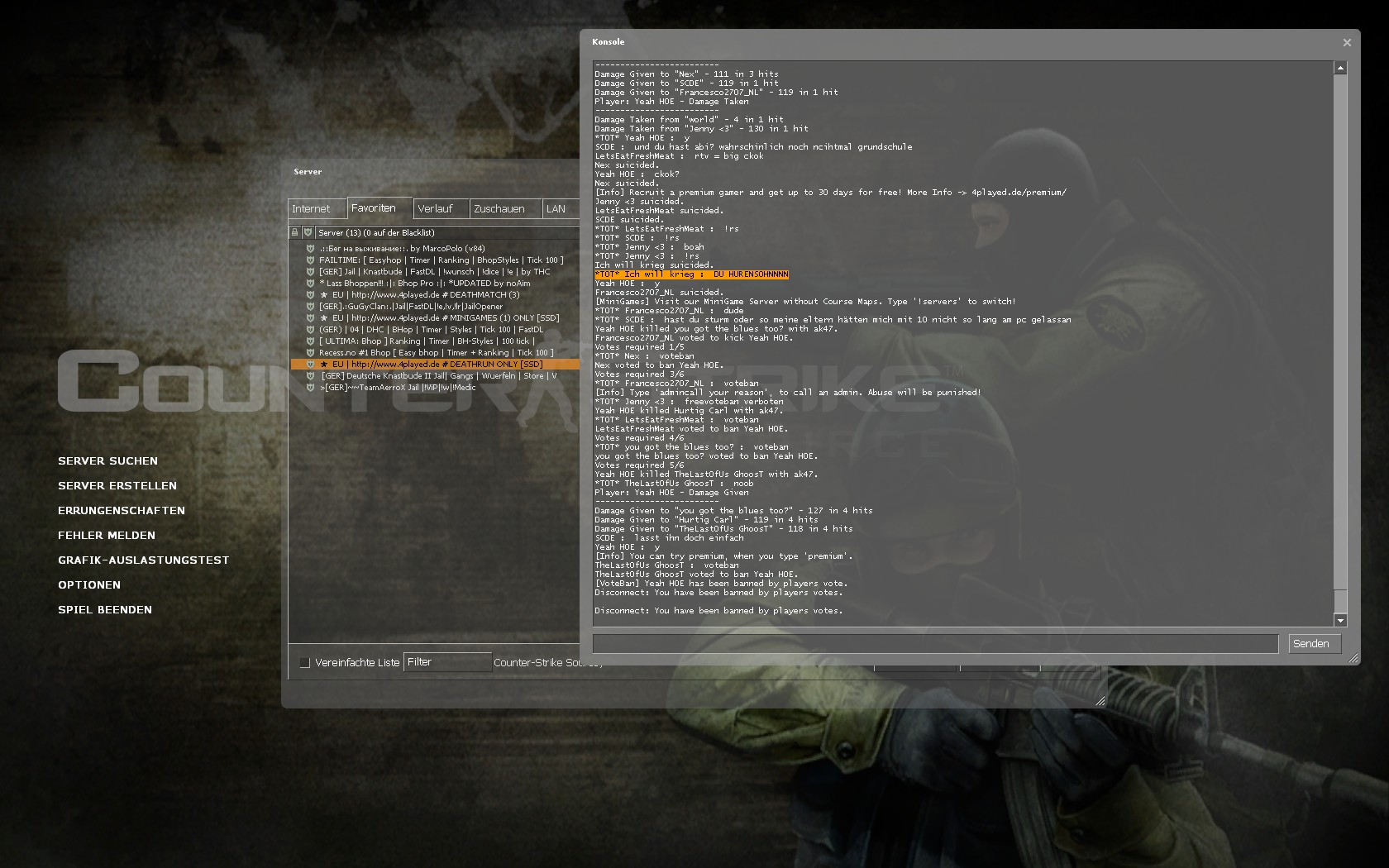Image resolution: width=1389 pixels, height=868 pixels.
Task: Toggle the Vereinfachte Liste checkbox
Action: [x=304, y=662]
